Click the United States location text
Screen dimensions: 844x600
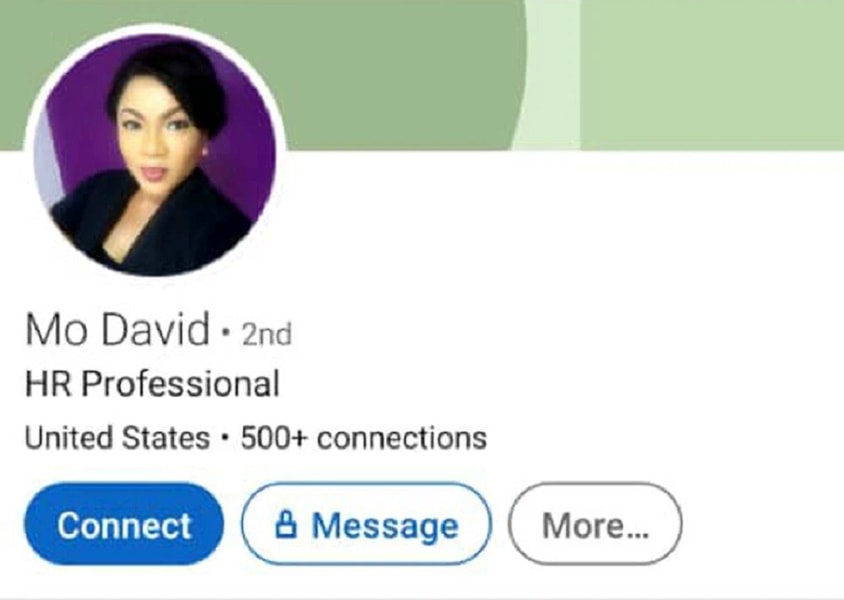[117, 437]
